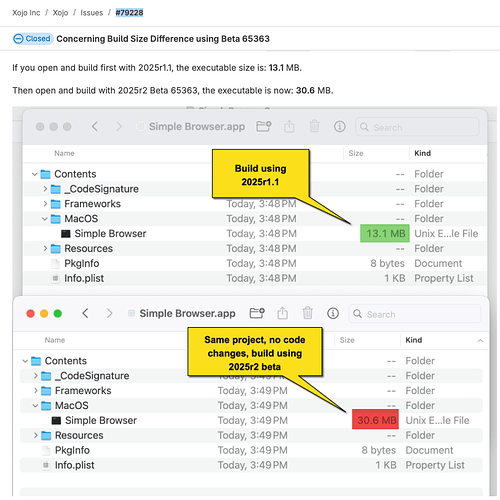Click the Get Info icon in background Finder window
500x500 pixels.
coord(340,127)
